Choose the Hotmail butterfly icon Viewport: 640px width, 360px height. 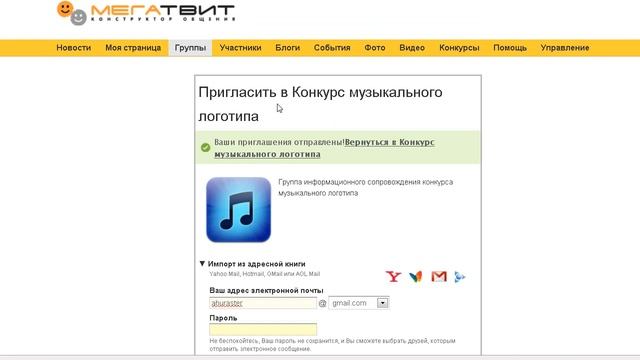(x=416, y=277)
